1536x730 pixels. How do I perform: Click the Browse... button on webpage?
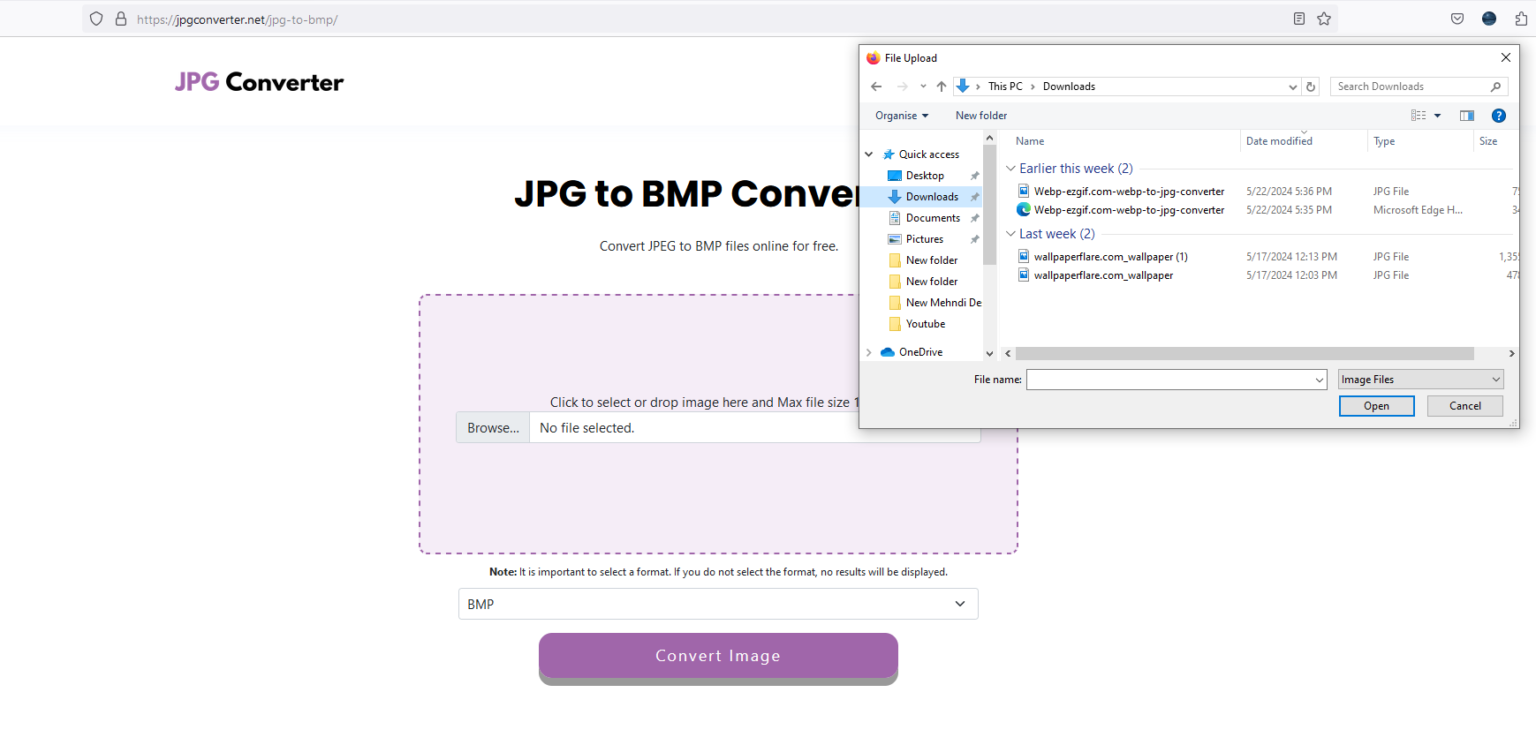click(x=493, y=428)
